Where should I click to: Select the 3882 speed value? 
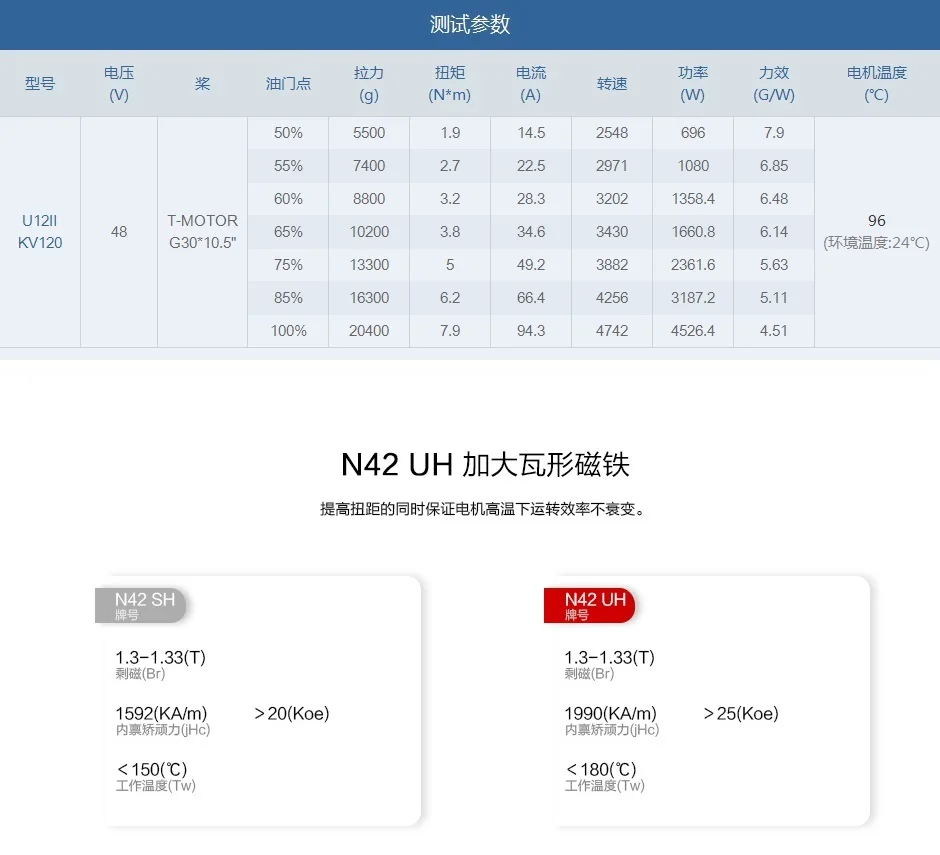point(611,264)
